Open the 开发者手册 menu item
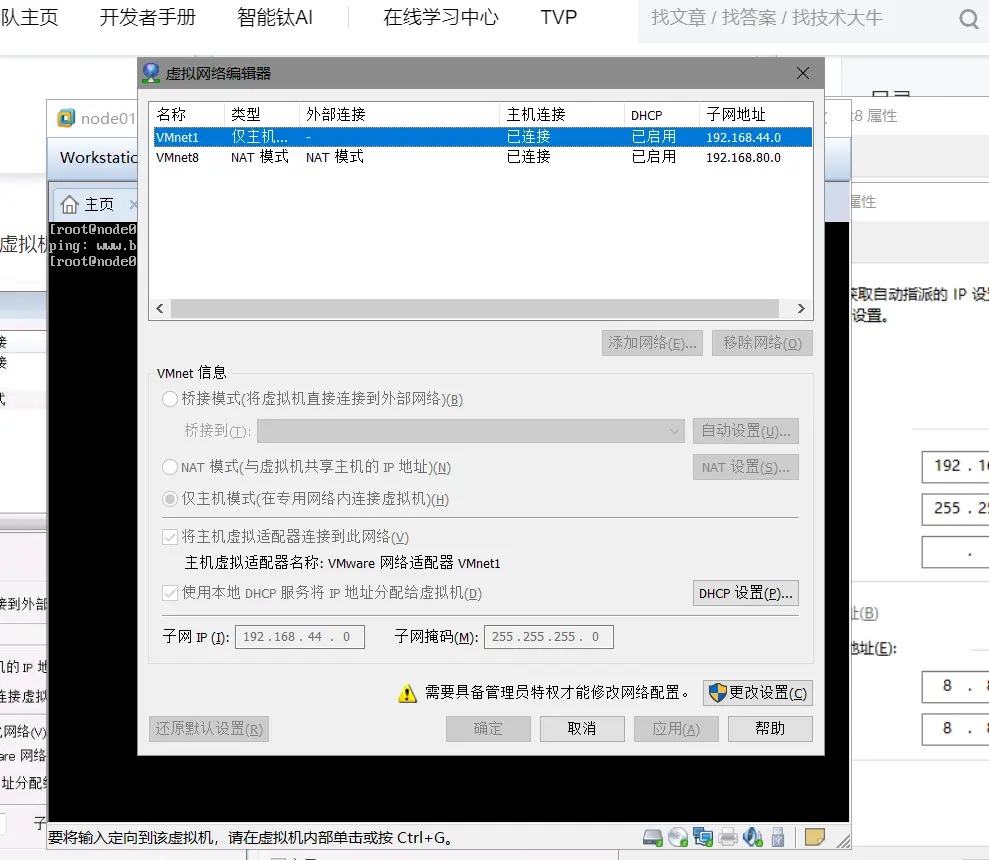 148,17
